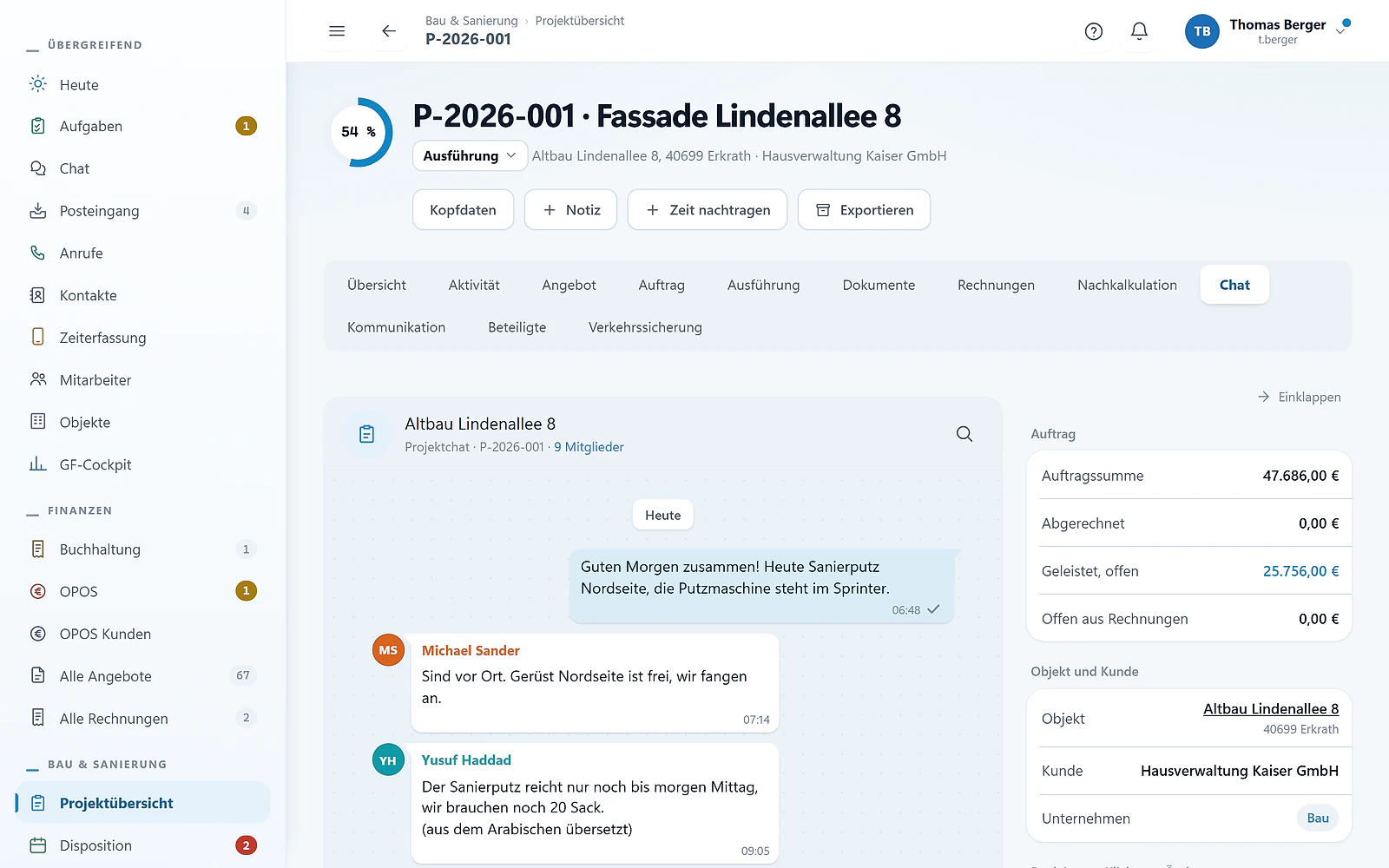This screenshot has width=1389, height=868.
Task: Click Projektübersicht breadcrumb
Action: click(580, 21)
